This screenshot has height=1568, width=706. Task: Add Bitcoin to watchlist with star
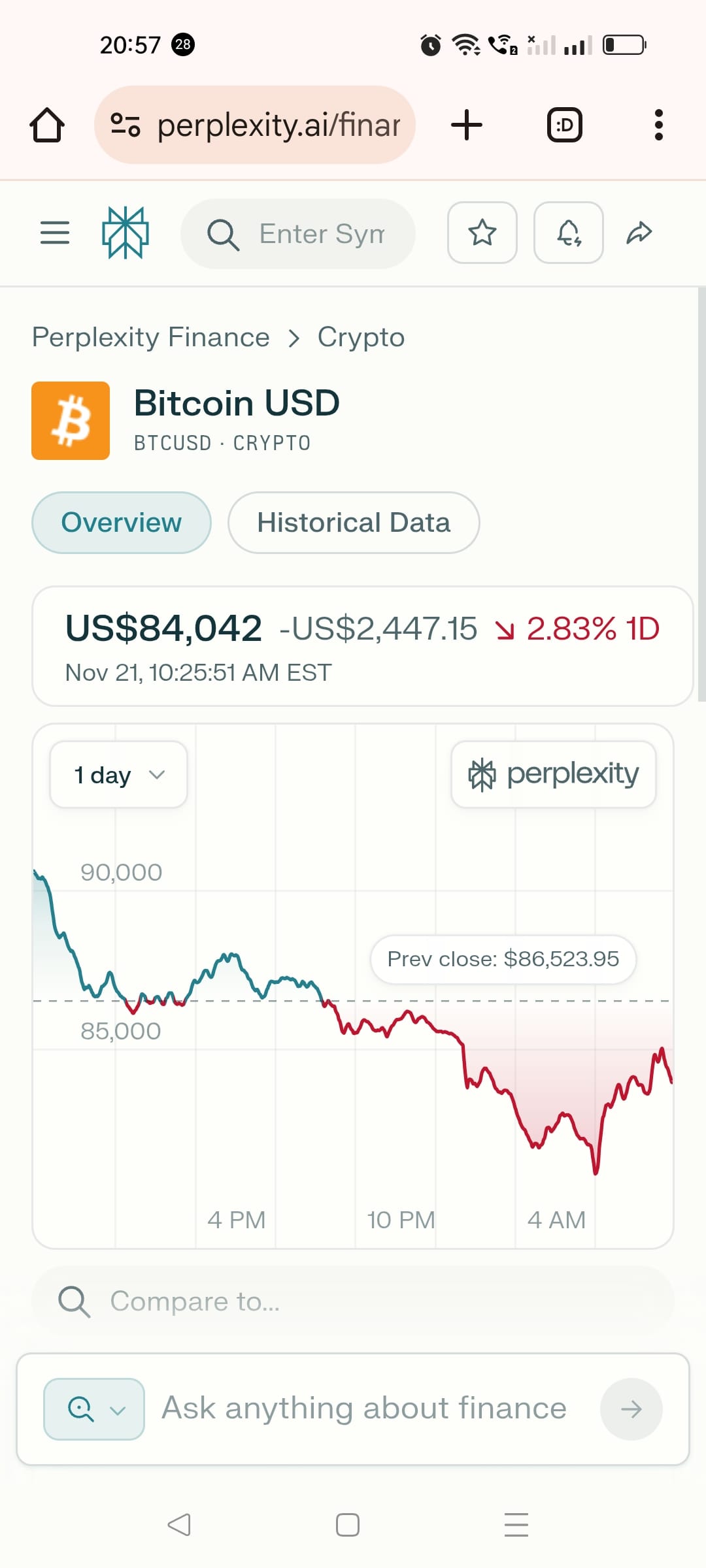click(482, 233)
